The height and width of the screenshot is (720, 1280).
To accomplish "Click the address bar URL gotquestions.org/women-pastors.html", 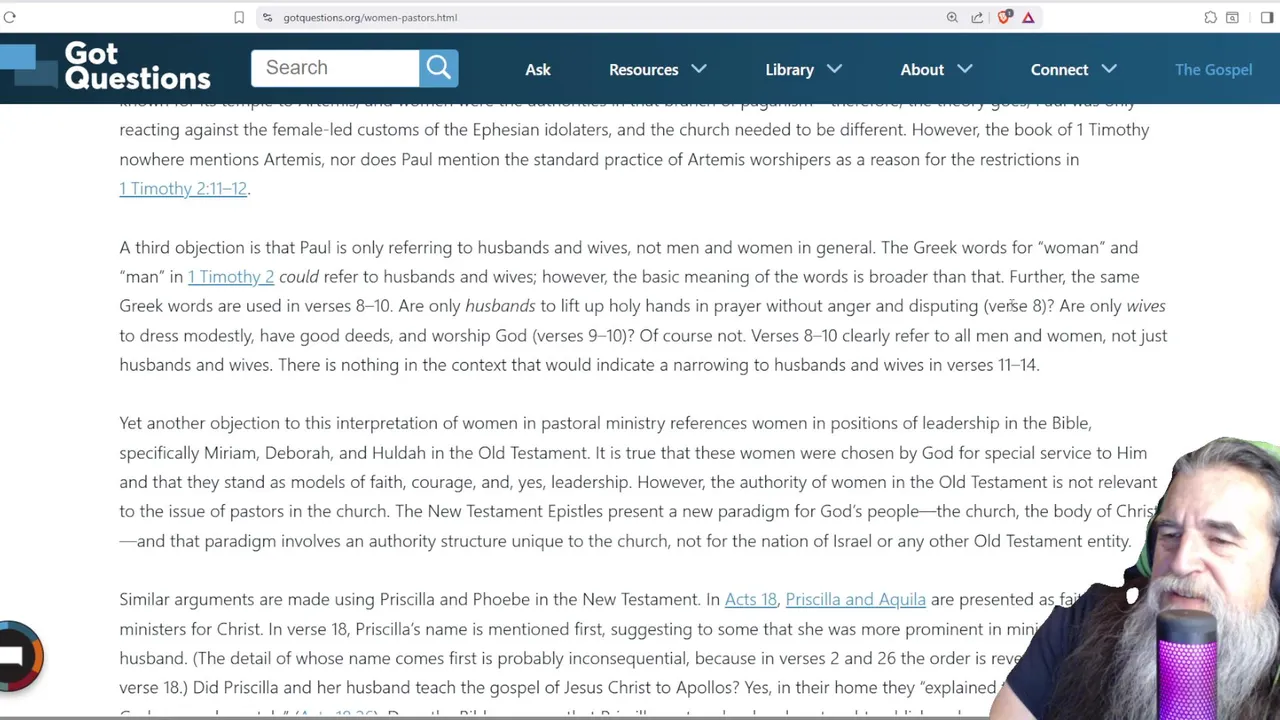I will point(370,17).
